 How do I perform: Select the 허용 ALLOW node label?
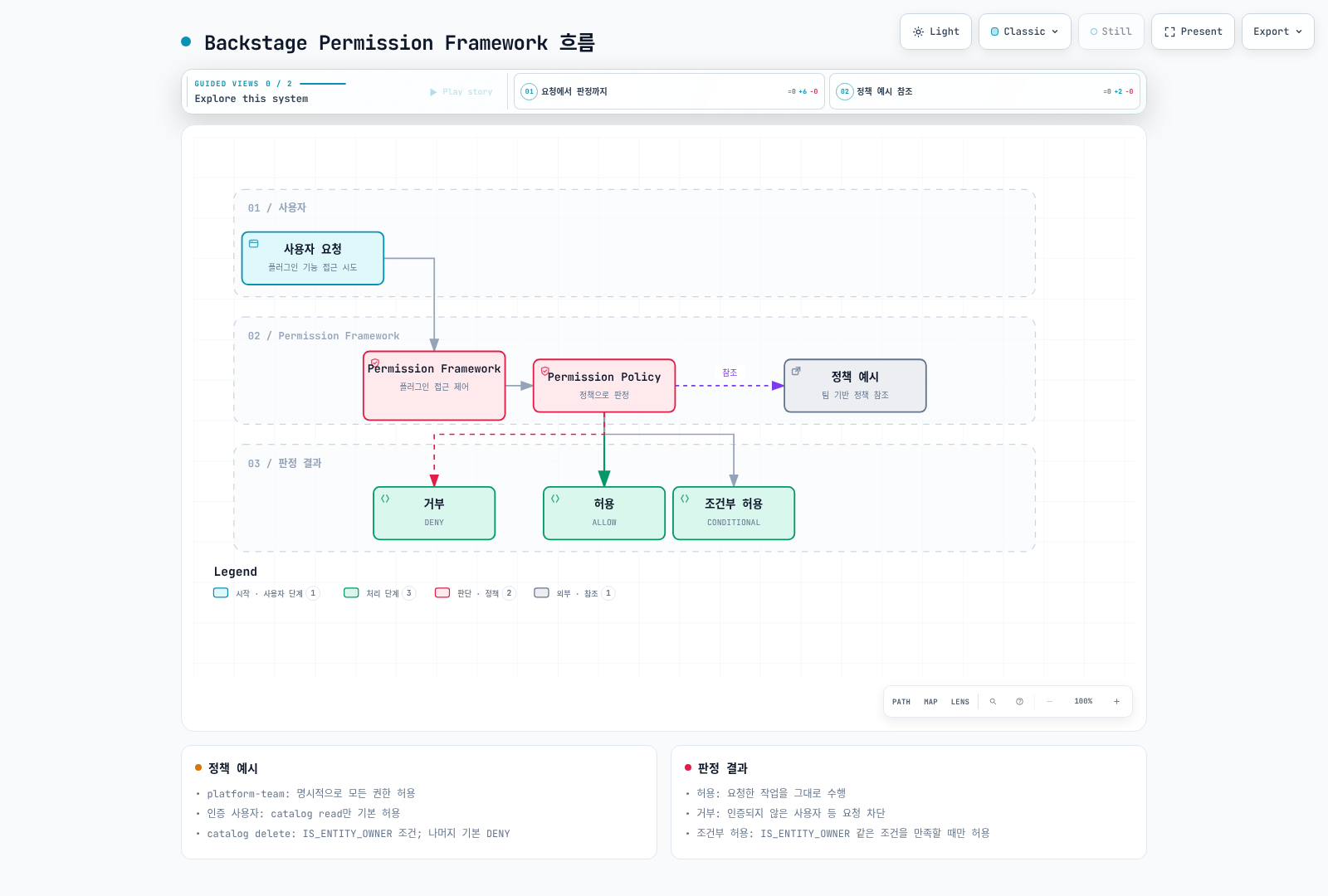coord(604,523)
